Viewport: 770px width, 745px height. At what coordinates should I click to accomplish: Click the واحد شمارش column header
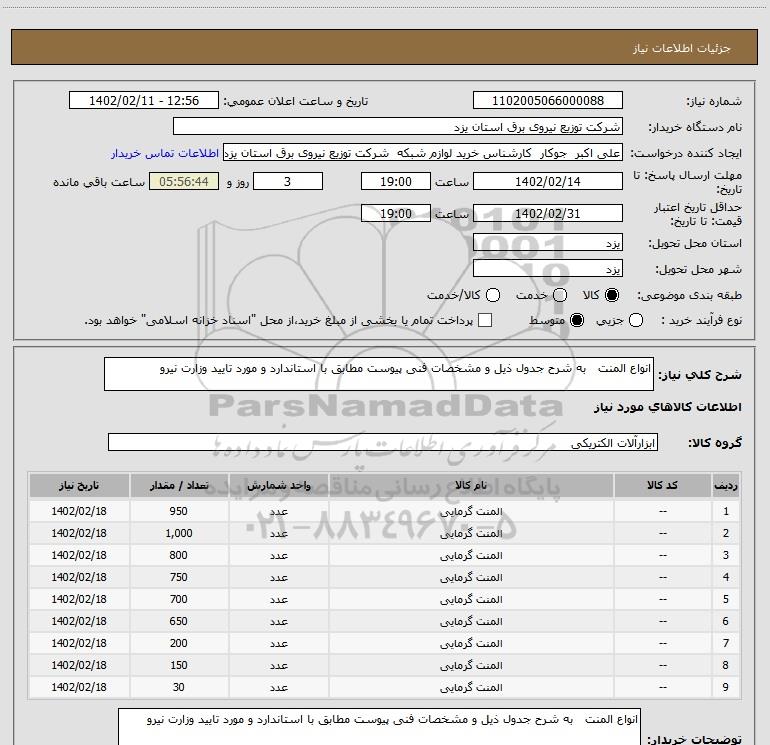[x=278, y=485]
